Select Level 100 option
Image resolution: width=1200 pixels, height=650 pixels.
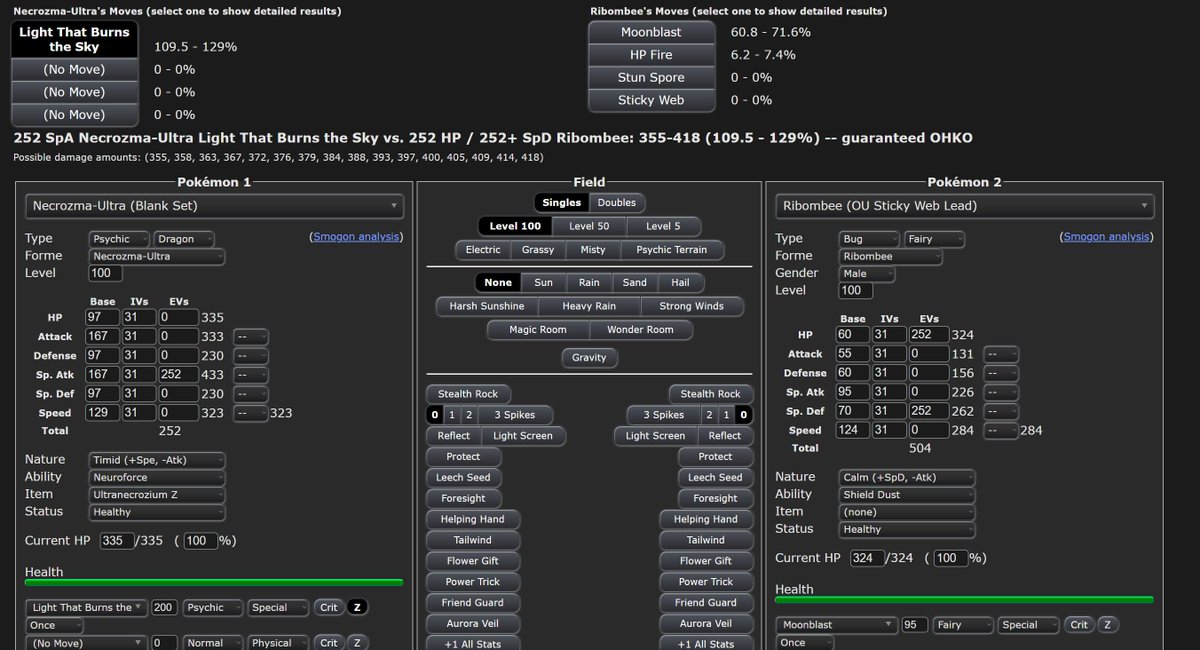[516, 226]
